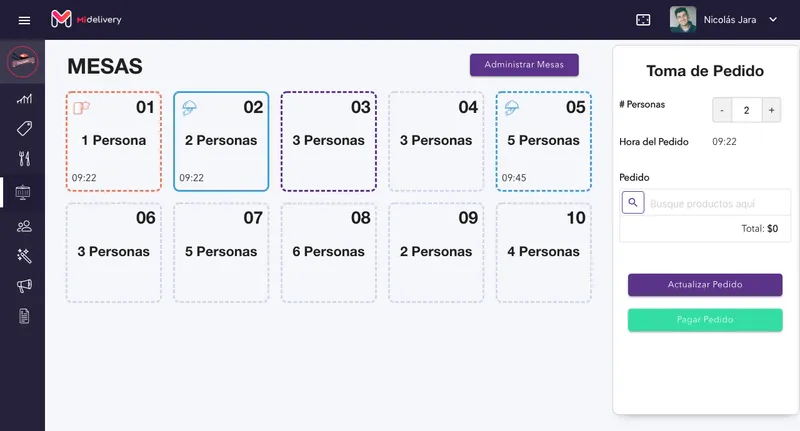800x431 pixels.
Task: Select table 01 with 1 Persona
Action: 114,141
